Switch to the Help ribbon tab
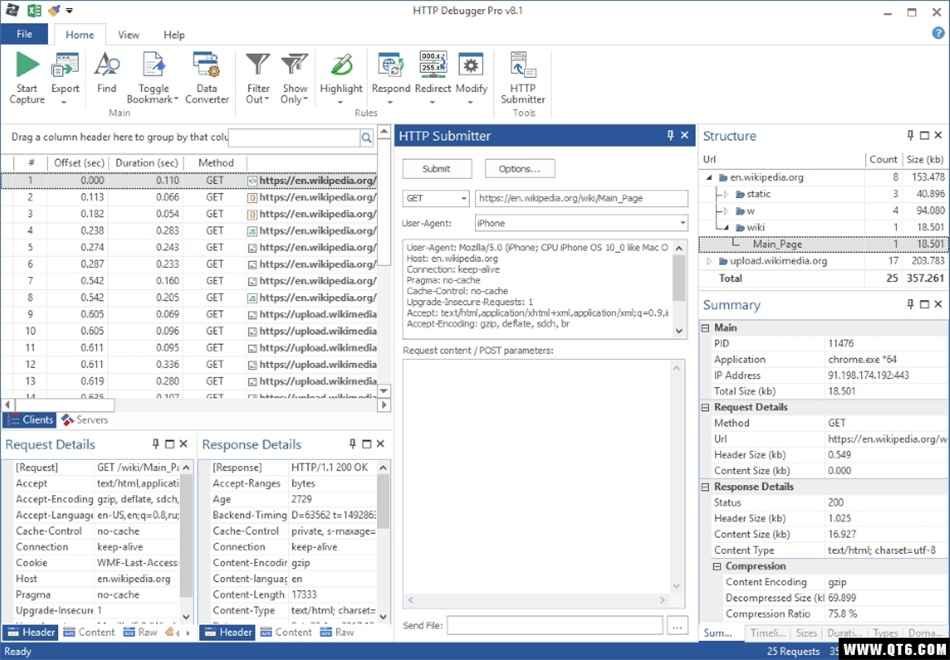 point(174,35)
